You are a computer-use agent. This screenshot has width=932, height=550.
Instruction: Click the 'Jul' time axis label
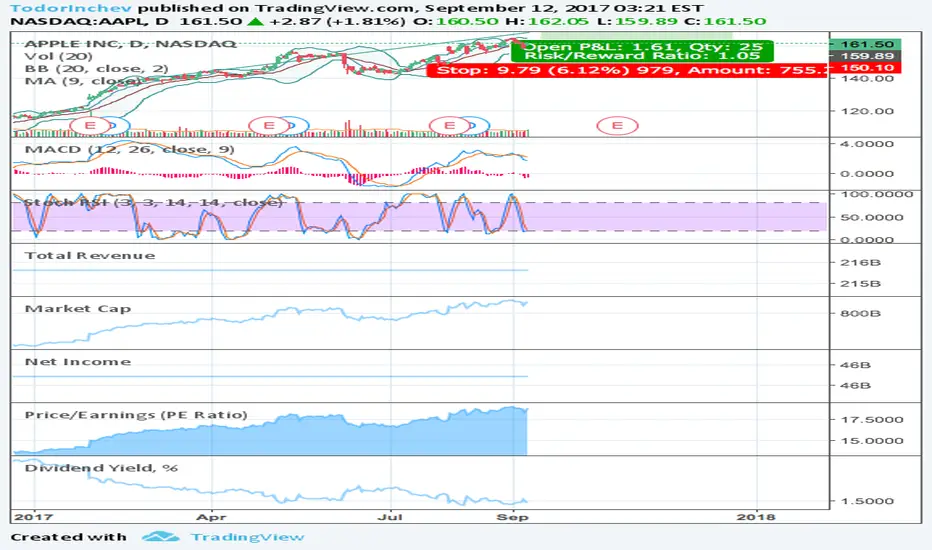point(390,517)
